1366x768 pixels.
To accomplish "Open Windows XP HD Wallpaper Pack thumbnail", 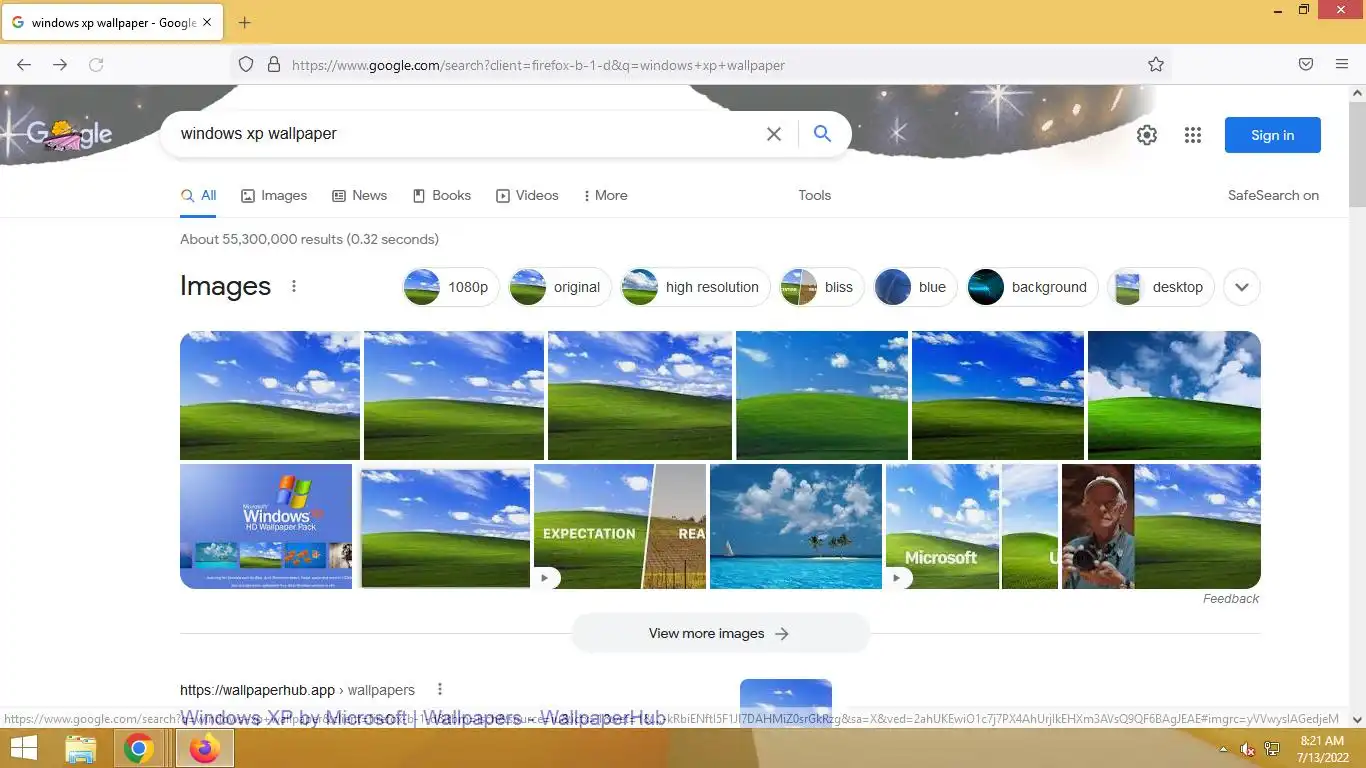I will click(266, 526).
